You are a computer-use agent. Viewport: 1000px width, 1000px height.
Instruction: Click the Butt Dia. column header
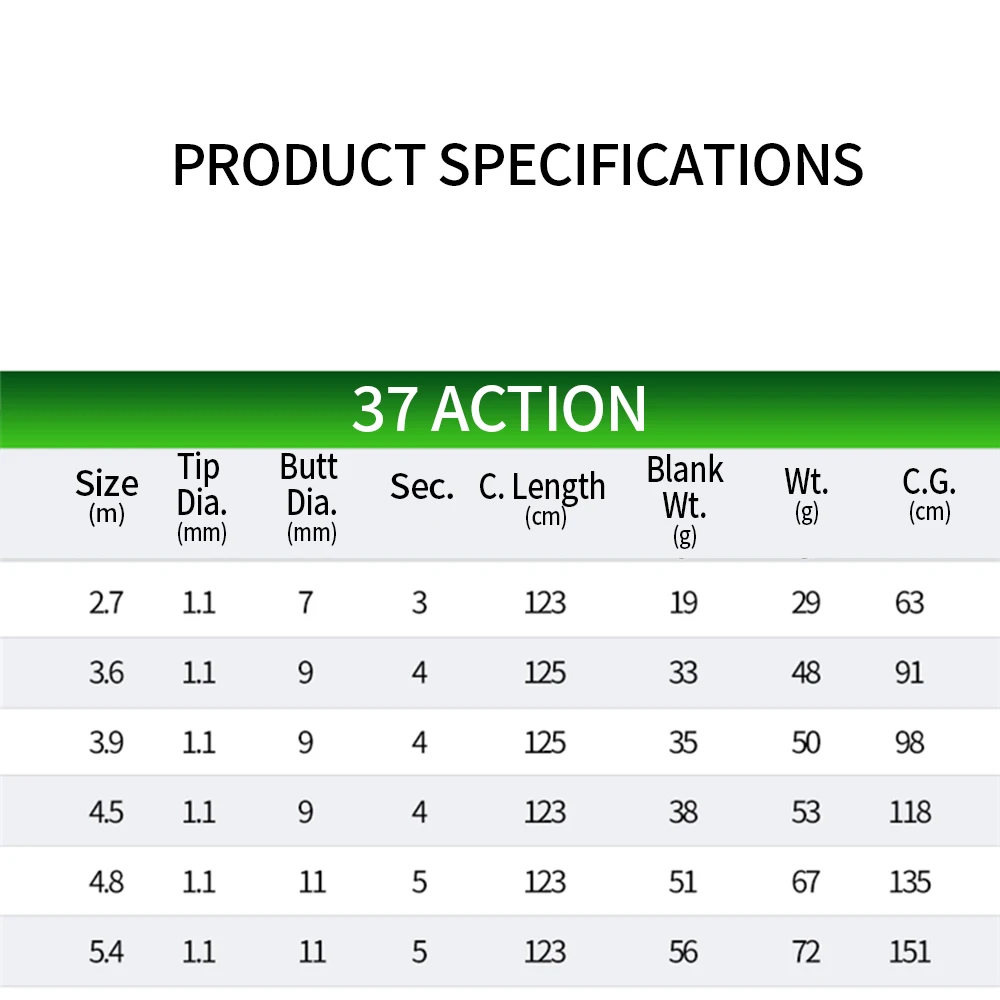310,497
